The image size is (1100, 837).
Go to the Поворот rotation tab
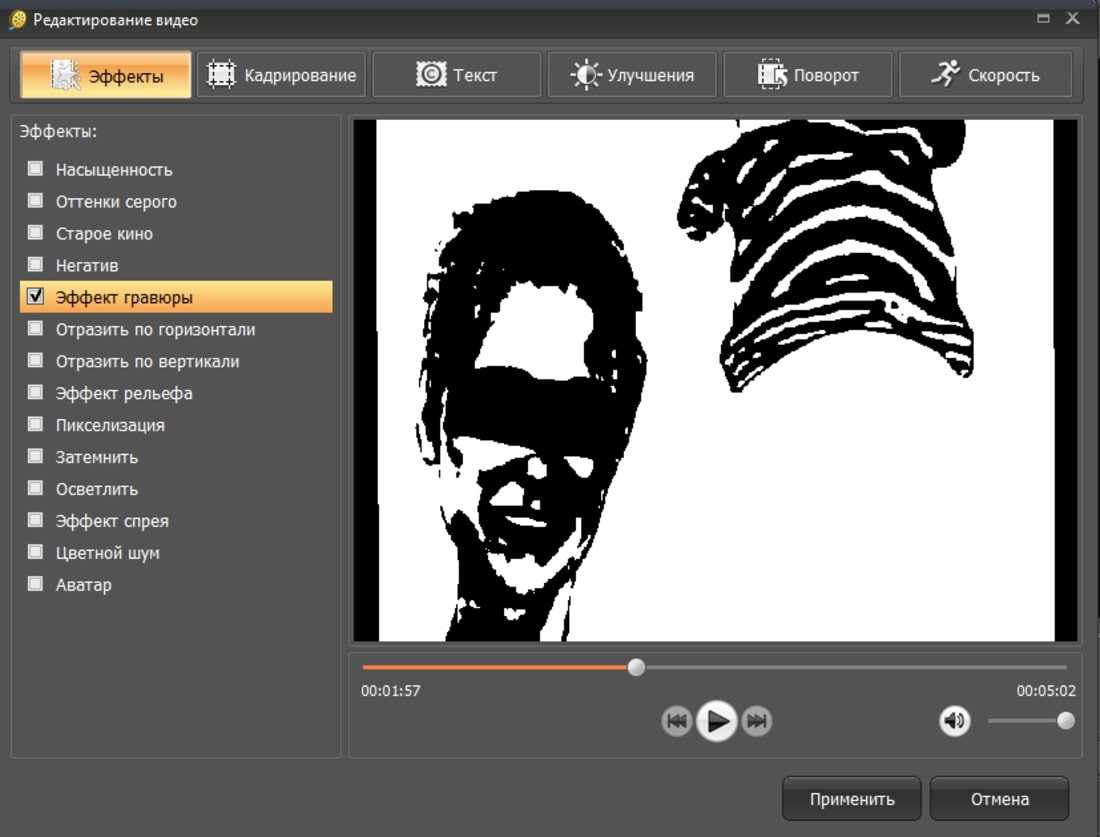pos(808,75)
